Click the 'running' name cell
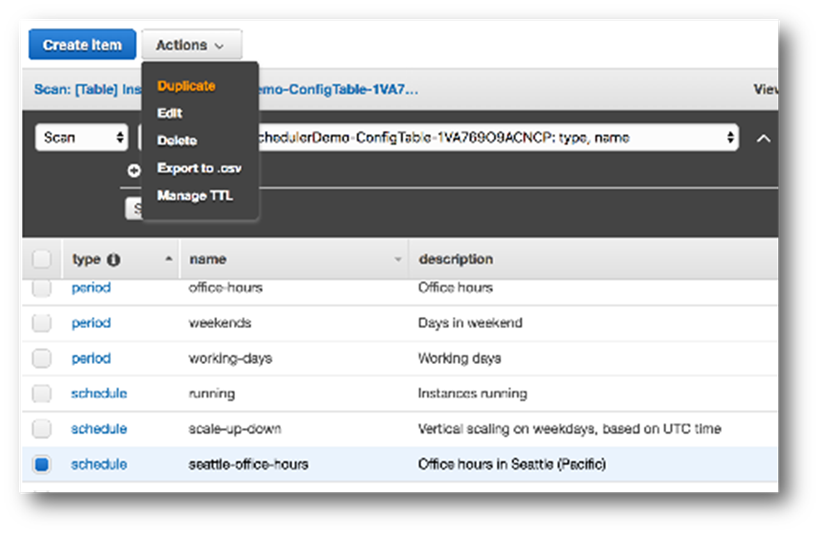This screenshot has width=820, height=534. tap(211, 393)
